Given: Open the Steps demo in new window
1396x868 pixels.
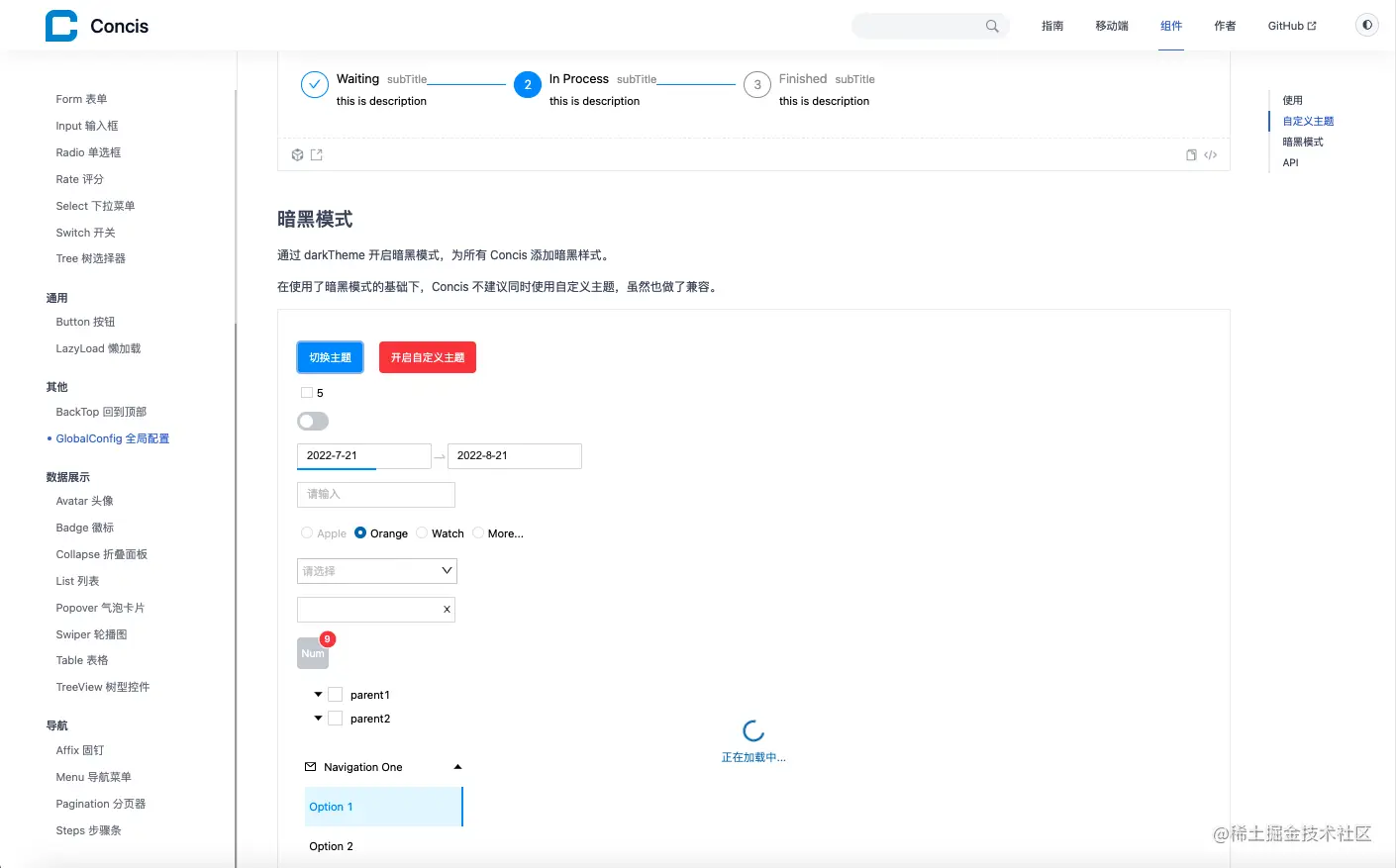Looking at the screenshot, I should 317,154.
